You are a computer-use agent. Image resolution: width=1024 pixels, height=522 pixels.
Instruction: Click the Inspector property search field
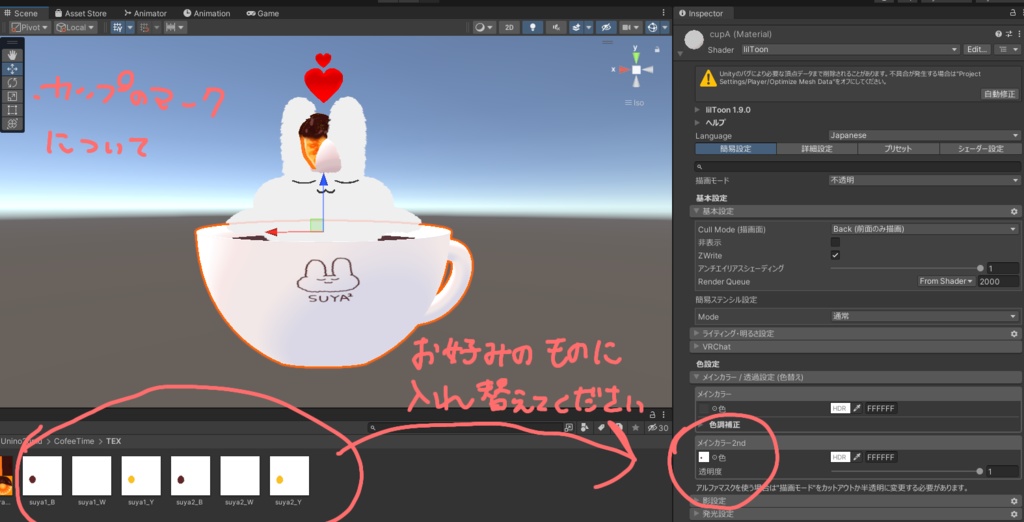coord(857,167)
